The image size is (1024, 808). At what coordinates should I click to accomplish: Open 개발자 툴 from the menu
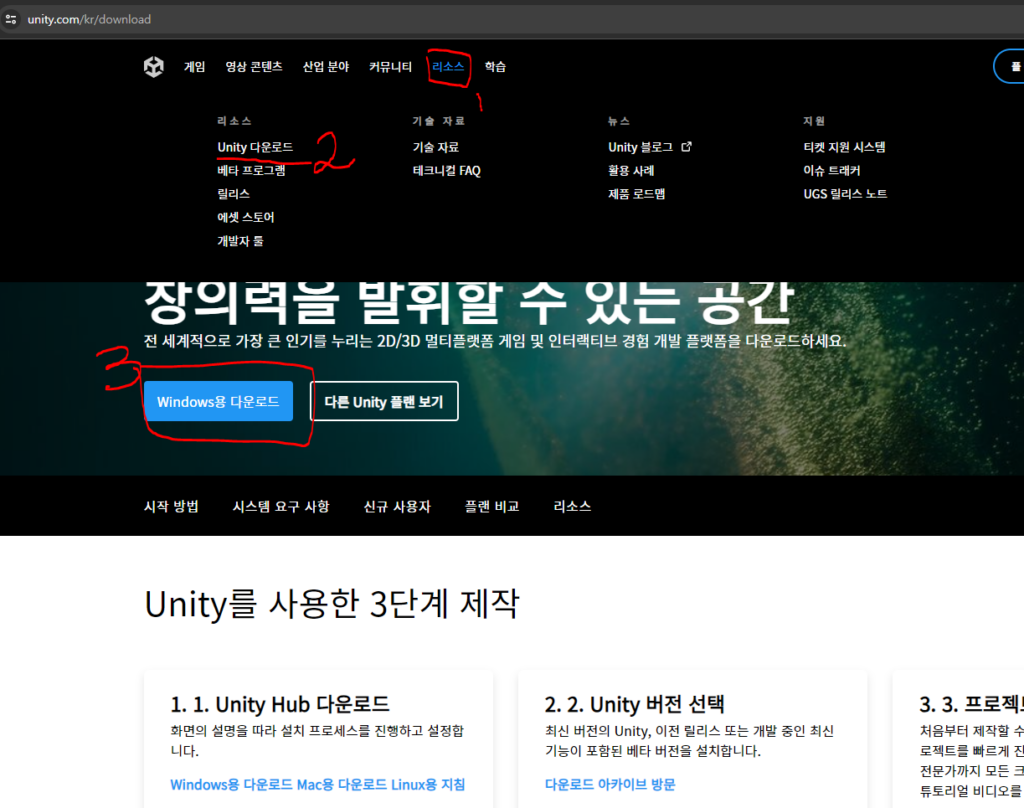pyautogui.click(x=240, y=241)
